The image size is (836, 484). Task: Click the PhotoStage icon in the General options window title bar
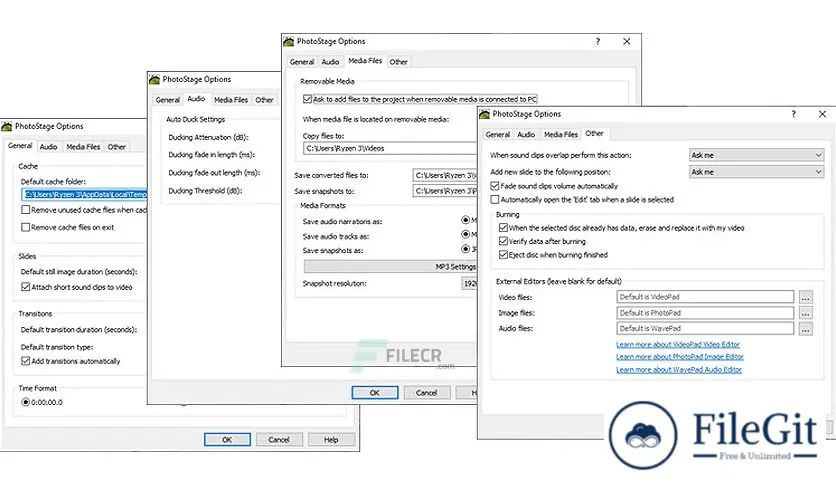(6, 126)
